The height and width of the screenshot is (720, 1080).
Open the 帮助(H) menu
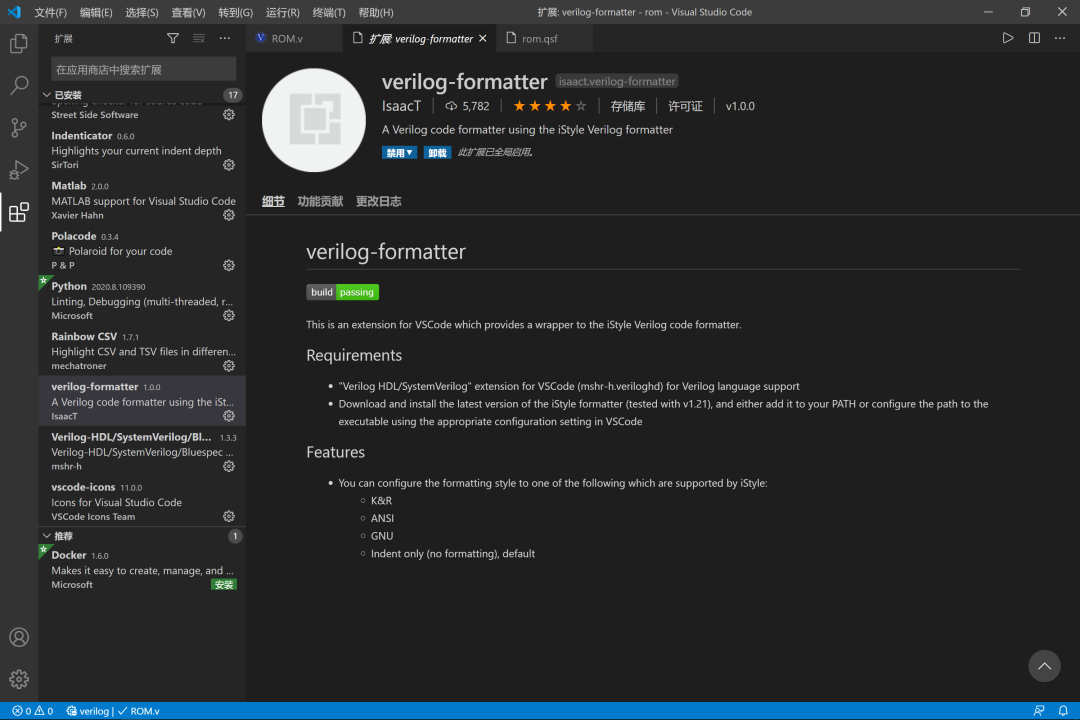375,12
